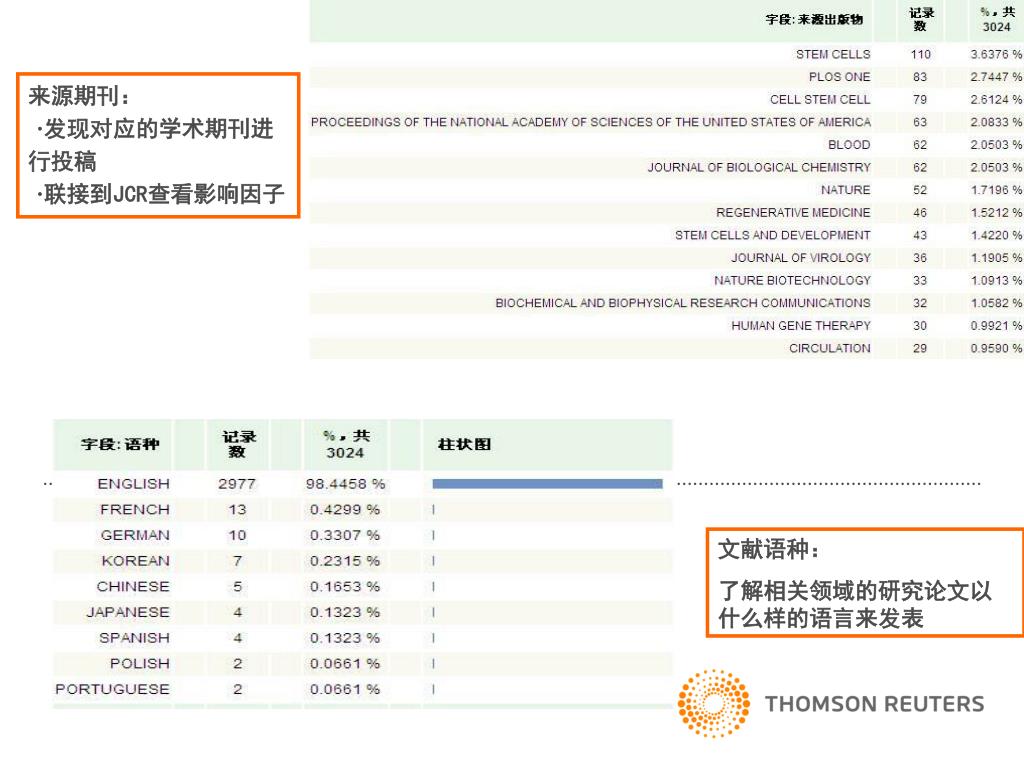Select the SPANISH language row
This screenshot has width=1024, height=768.
point(362,638)
